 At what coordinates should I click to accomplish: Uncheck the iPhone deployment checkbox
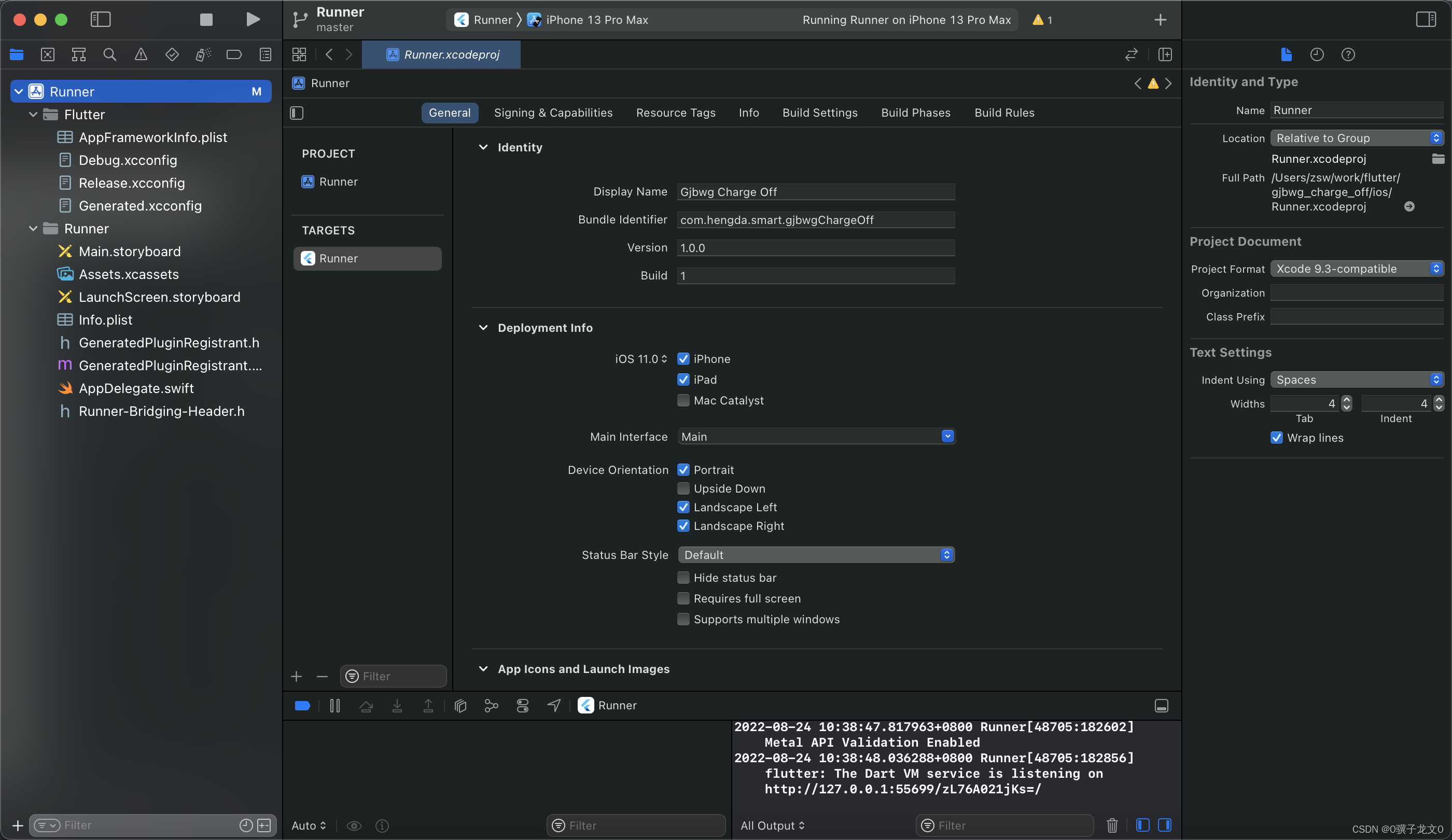(683, 359)
